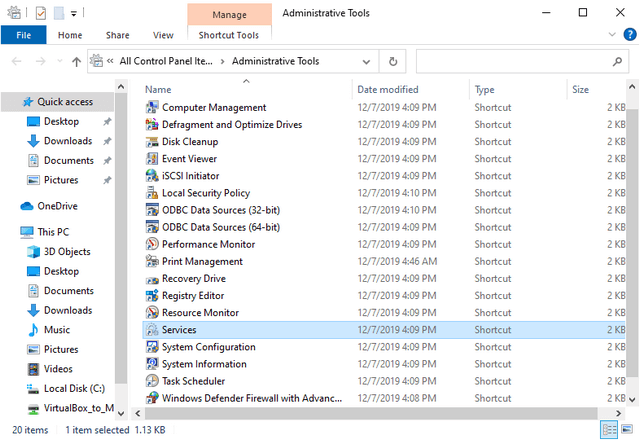
Task: Open pinned Pictures under Quick access
Action: 61,180
